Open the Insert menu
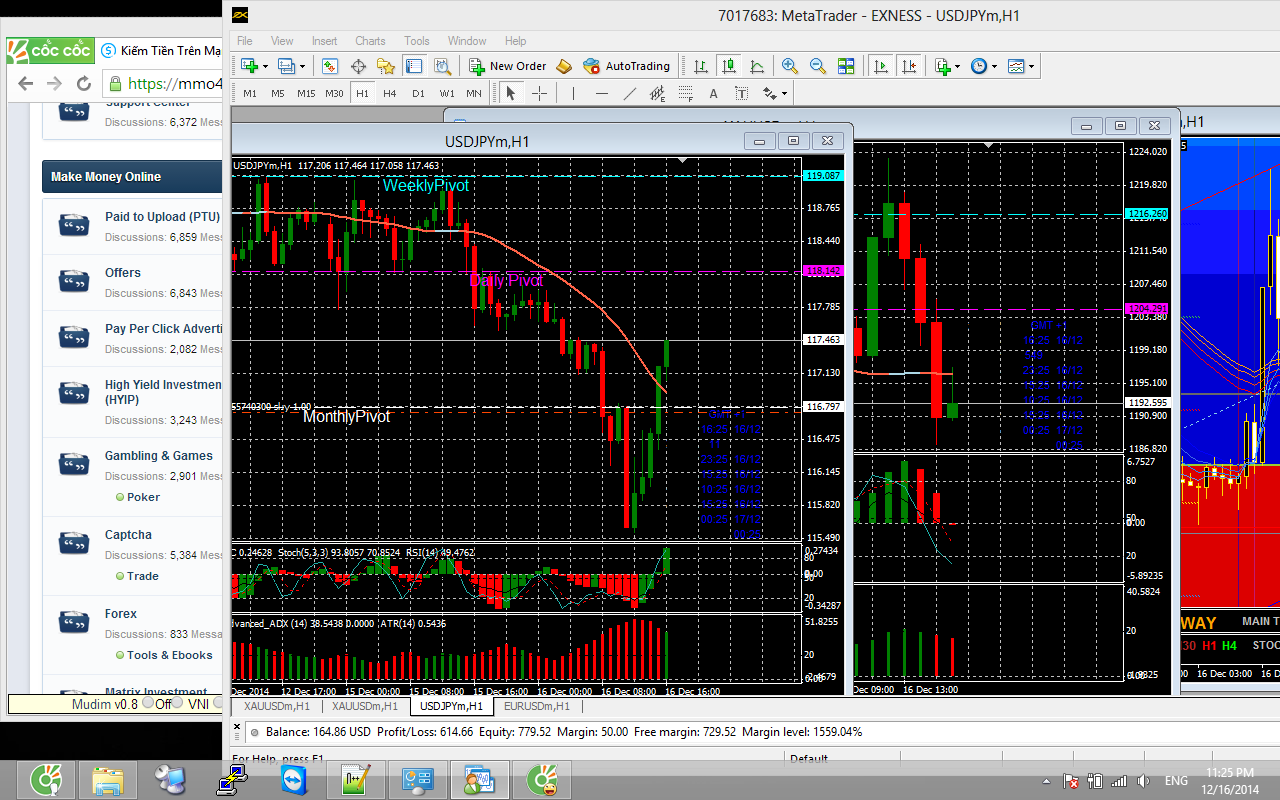 coord(324,41)
